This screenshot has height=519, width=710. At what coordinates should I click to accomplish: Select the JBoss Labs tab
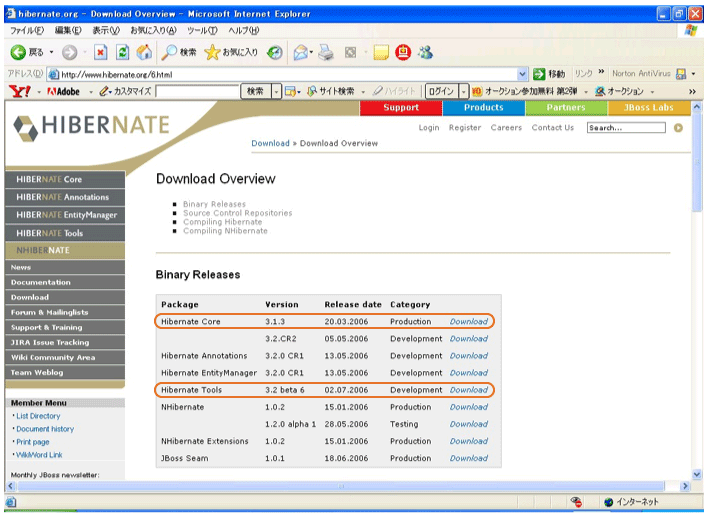pyautogui.click(x=649, y=108)
